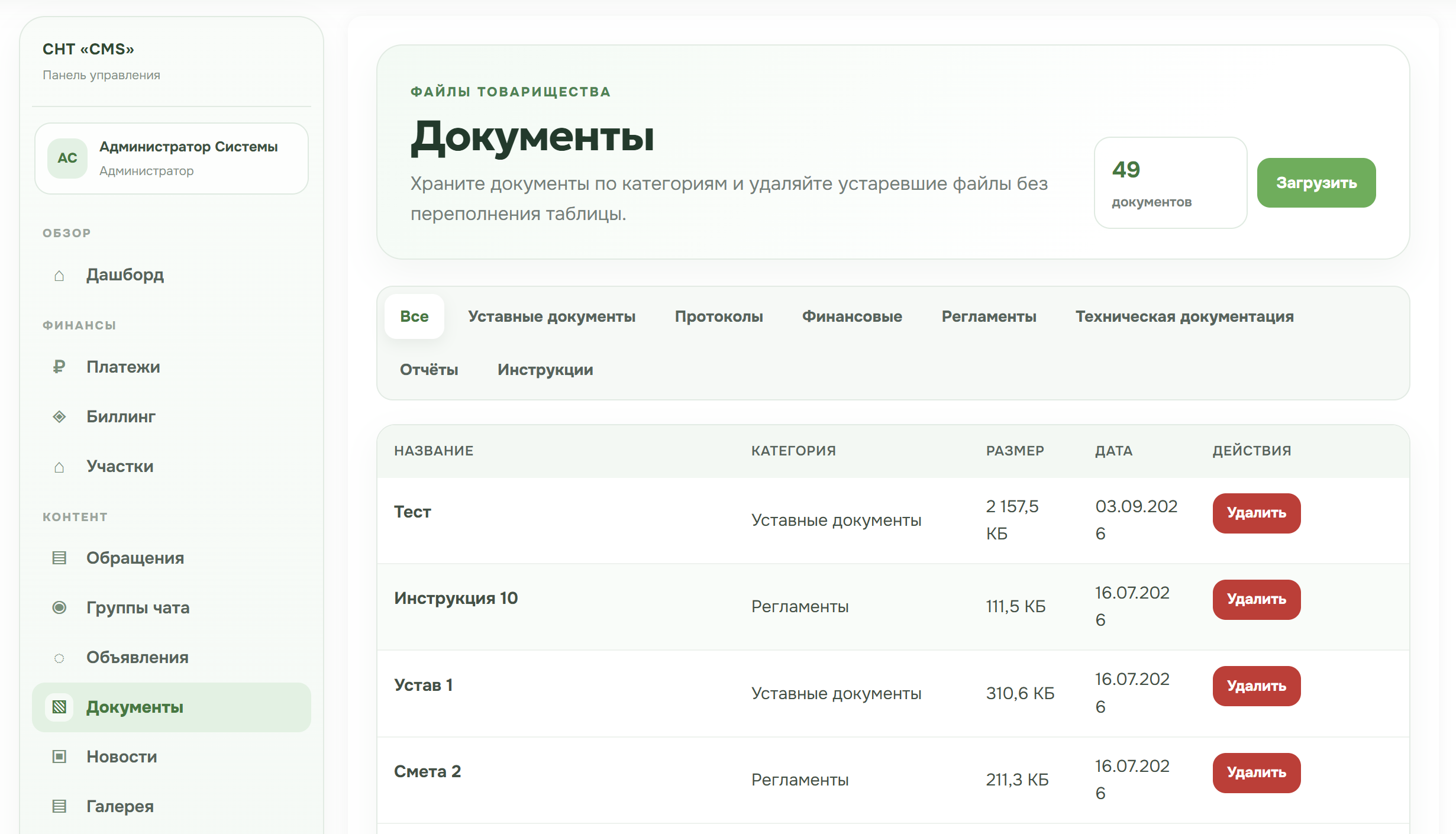Click the date 03.09.2026
This screenshot has height=834, width=1456.
[x=1137, y=520]
